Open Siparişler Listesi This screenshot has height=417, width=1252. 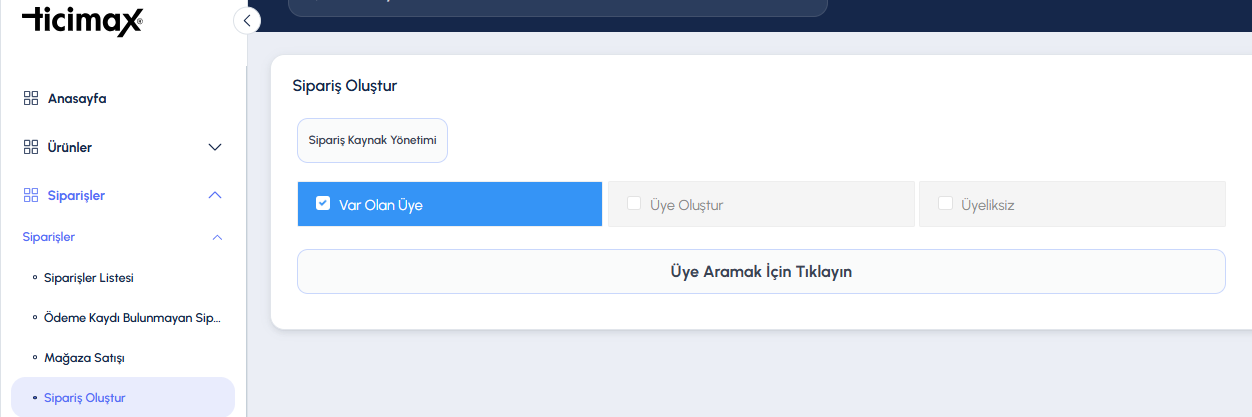pyautogui.click(x=89, y=277)
